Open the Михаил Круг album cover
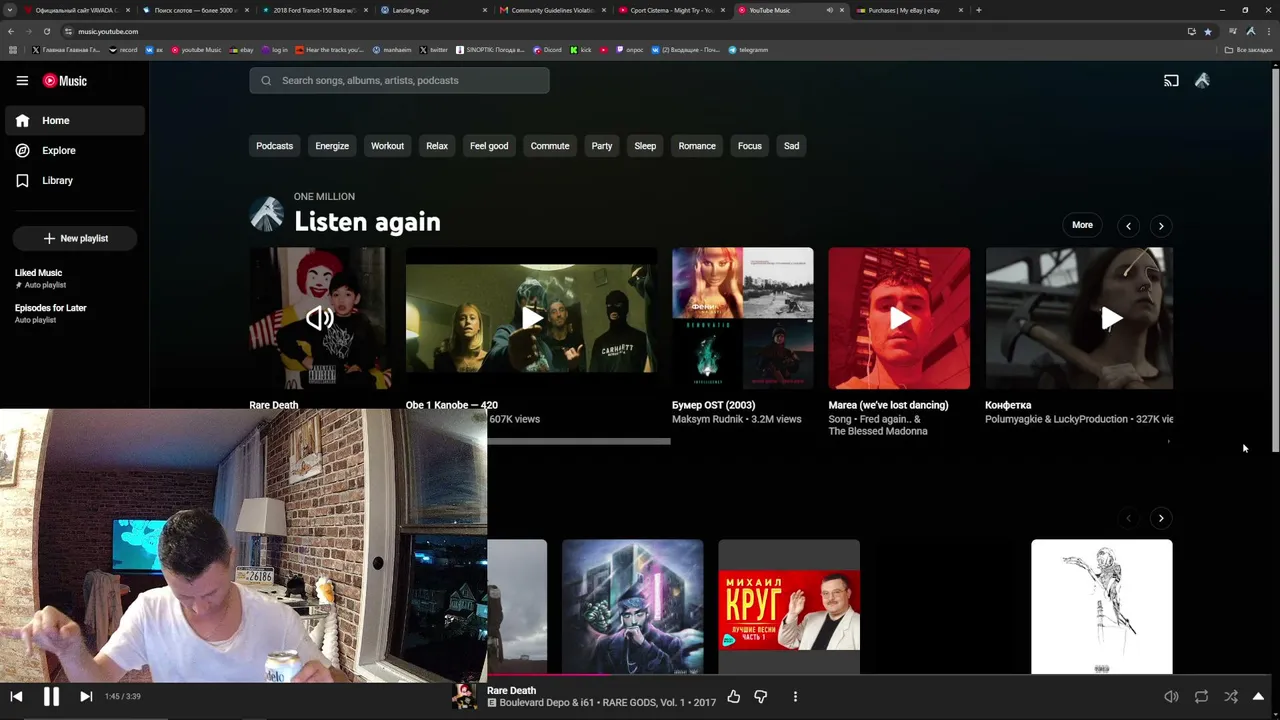 pos(789,607)
